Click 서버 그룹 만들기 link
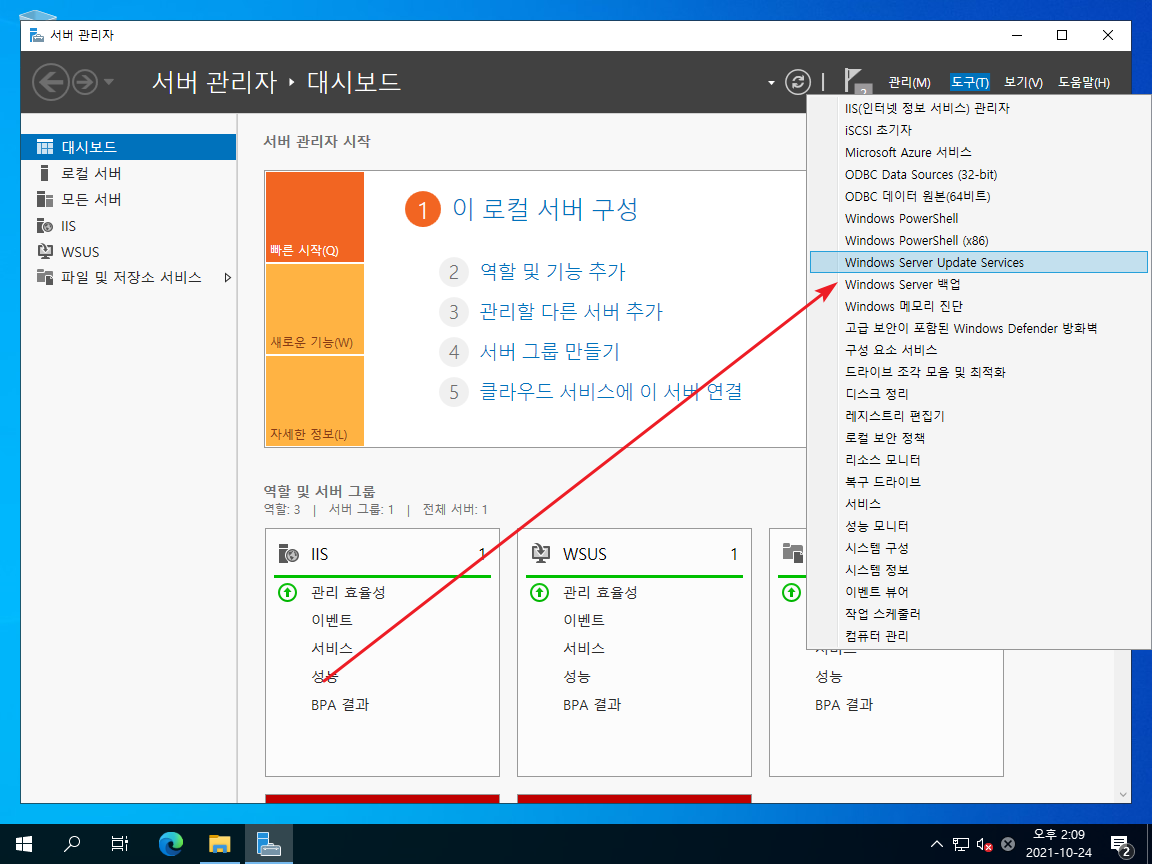 point(550,351)
